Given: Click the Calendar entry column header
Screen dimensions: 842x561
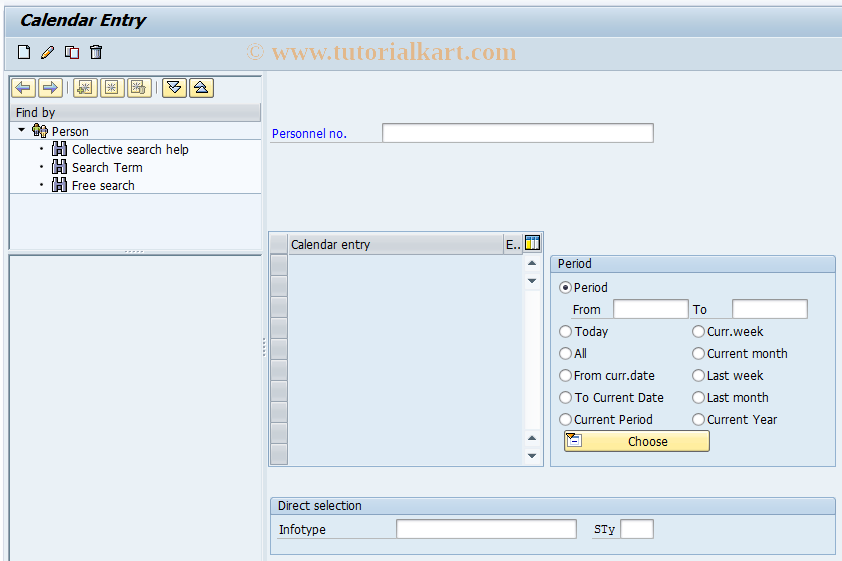Looking at the screenshot, I should click(396, 244).
